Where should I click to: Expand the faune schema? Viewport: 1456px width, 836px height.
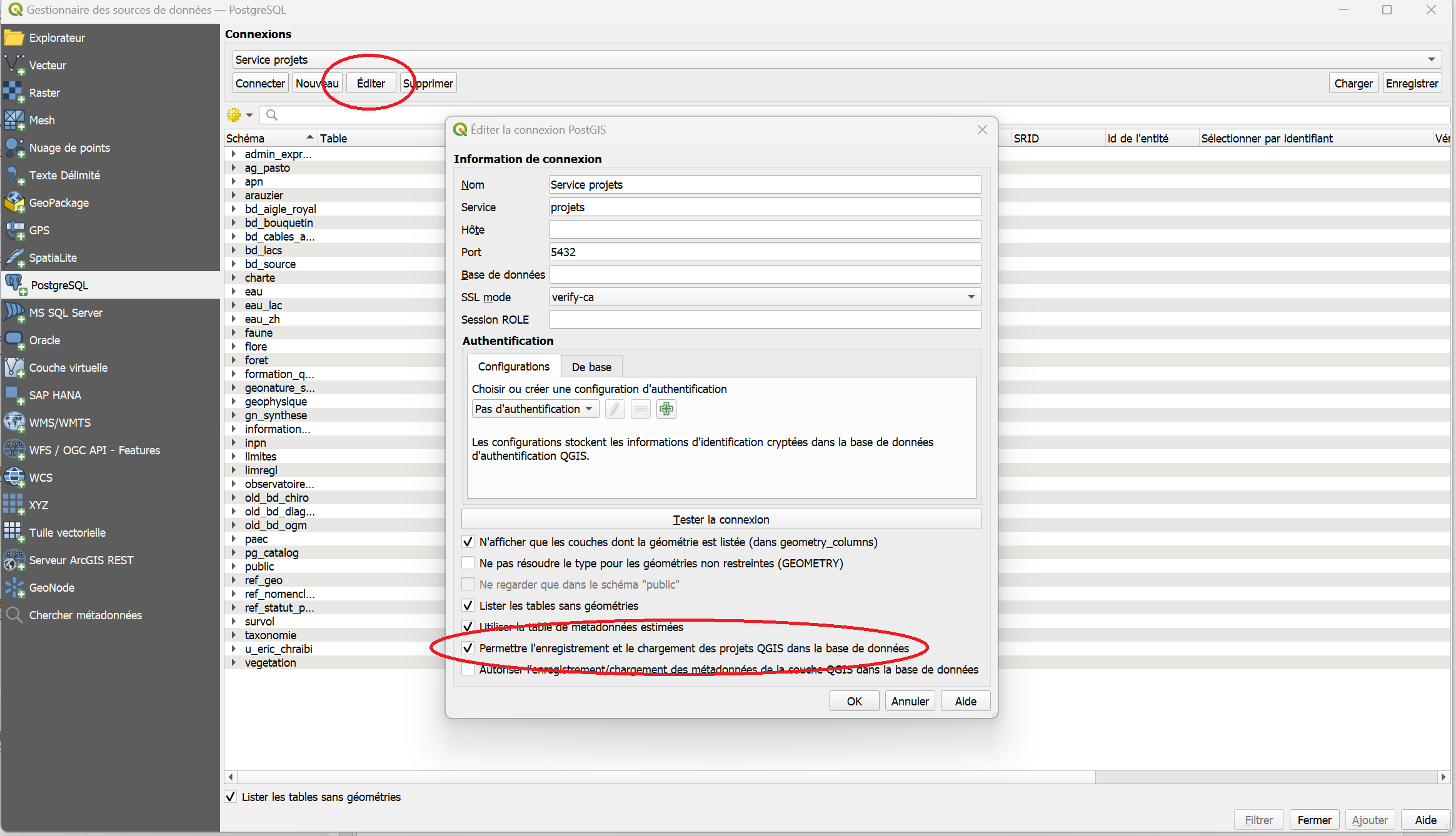pyautogui.click(x=233, y=332)
